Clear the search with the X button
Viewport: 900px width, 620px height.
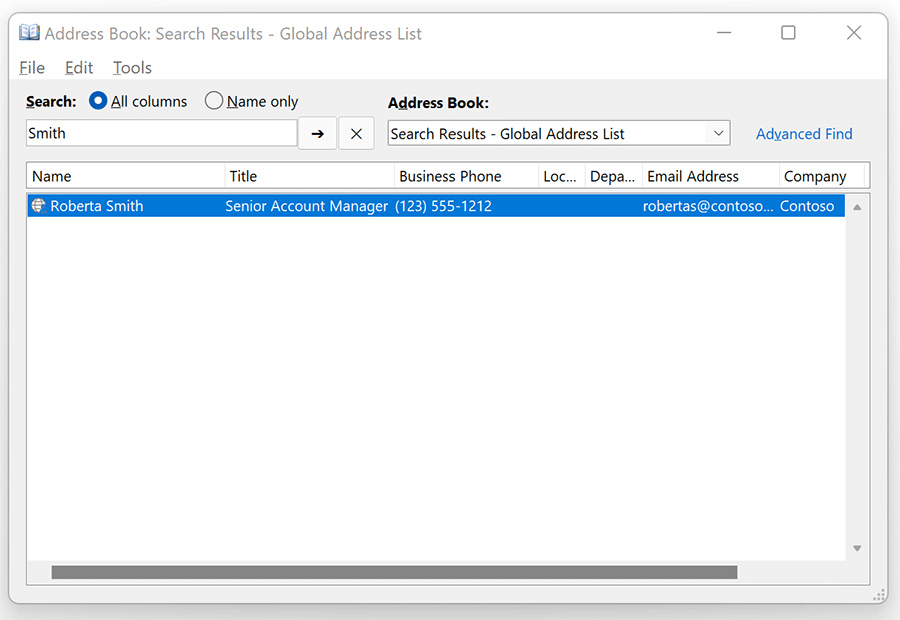click(x=356, y=134)
